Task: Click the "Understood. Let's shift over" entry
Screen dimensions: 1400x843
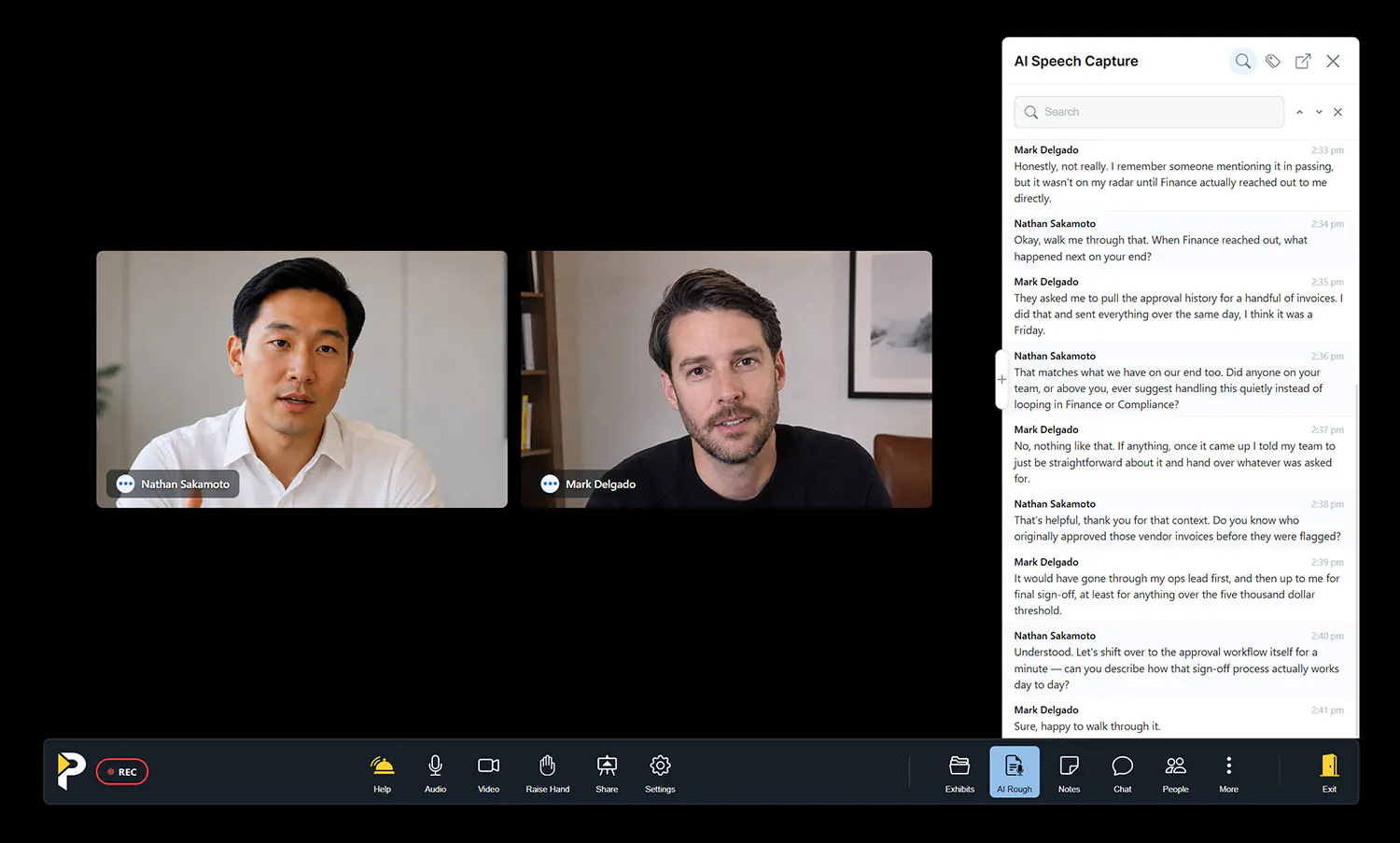Action: pyautogui.click(x=1179, y=660)
